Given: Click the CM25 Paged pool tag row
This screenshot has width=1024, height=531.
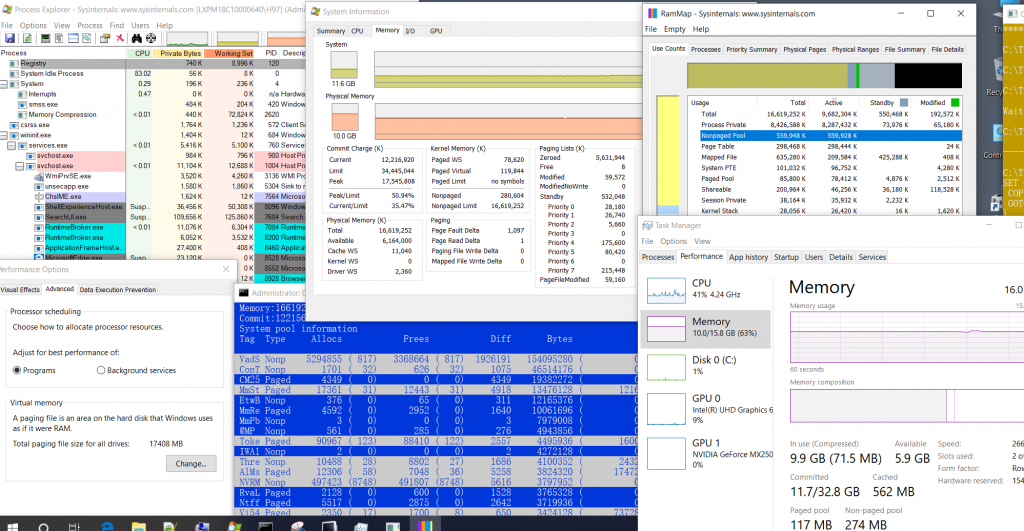Looking at the screenshot, I should coord(436,379).
